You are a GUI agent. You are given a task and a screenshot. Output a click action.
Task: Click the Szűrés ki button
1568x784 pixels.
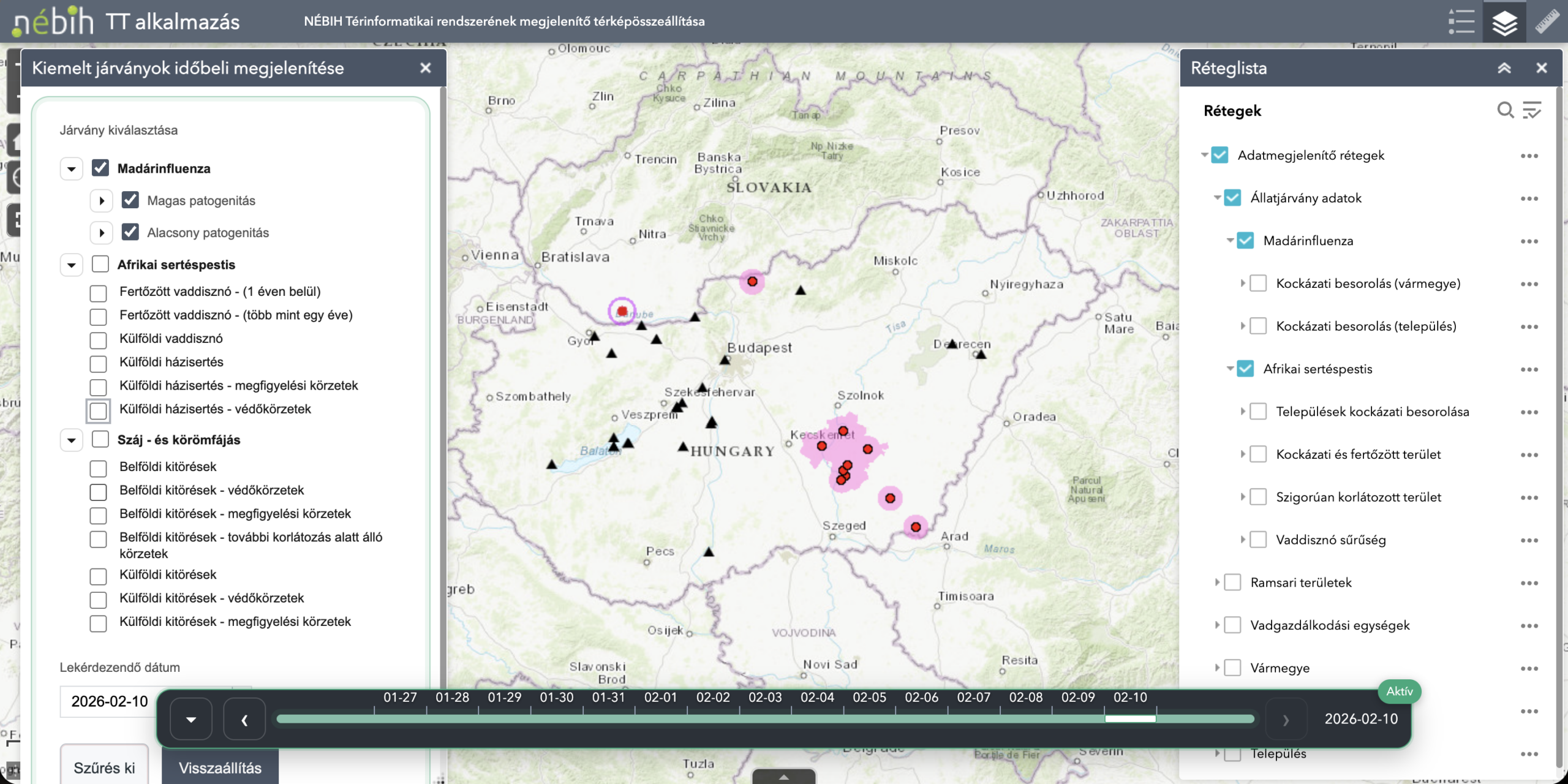click(104, 767)
